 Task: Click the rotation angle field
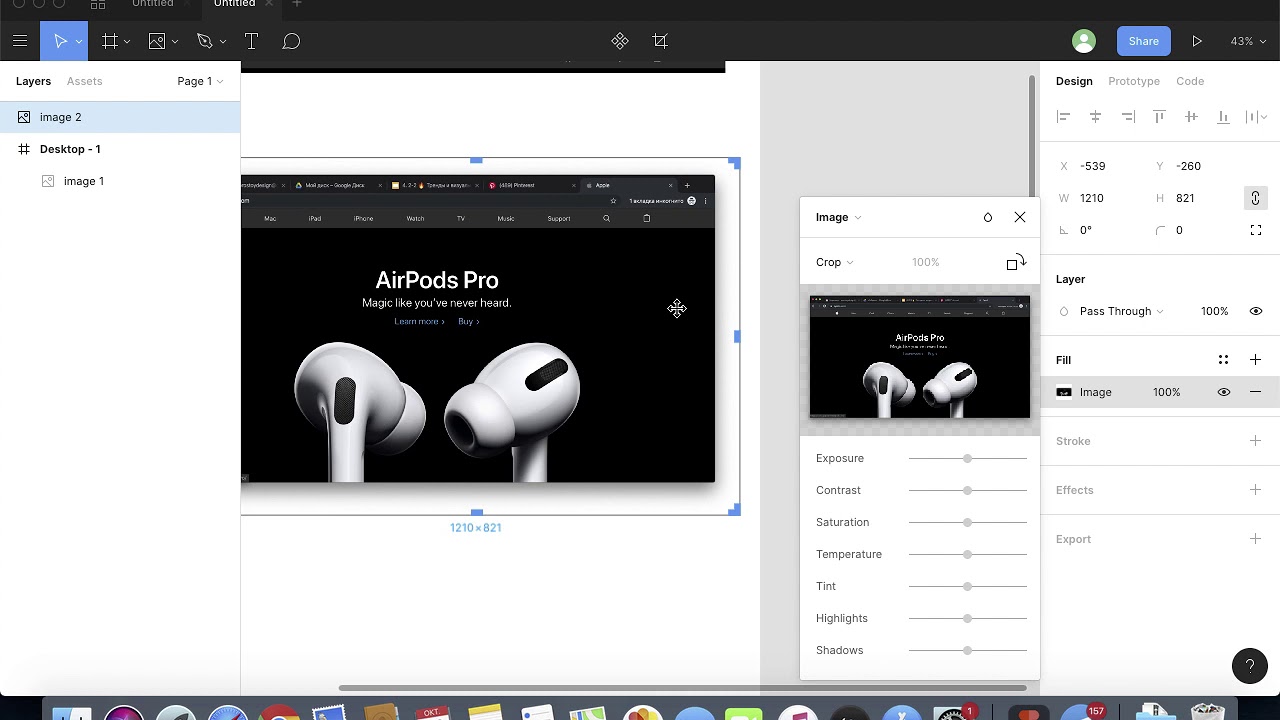[x=1098, y=230]
